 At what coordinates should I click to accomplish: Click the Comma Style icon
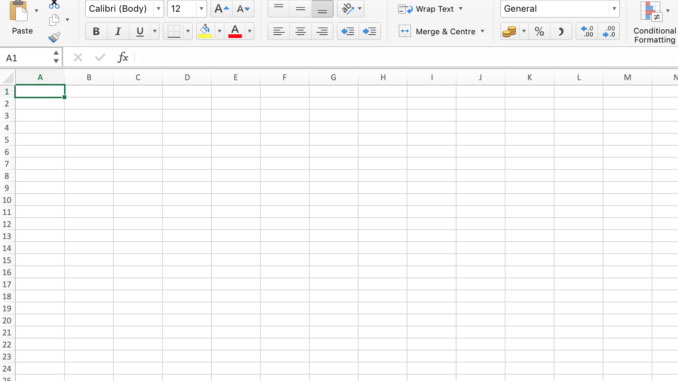(x=561, y=31)
